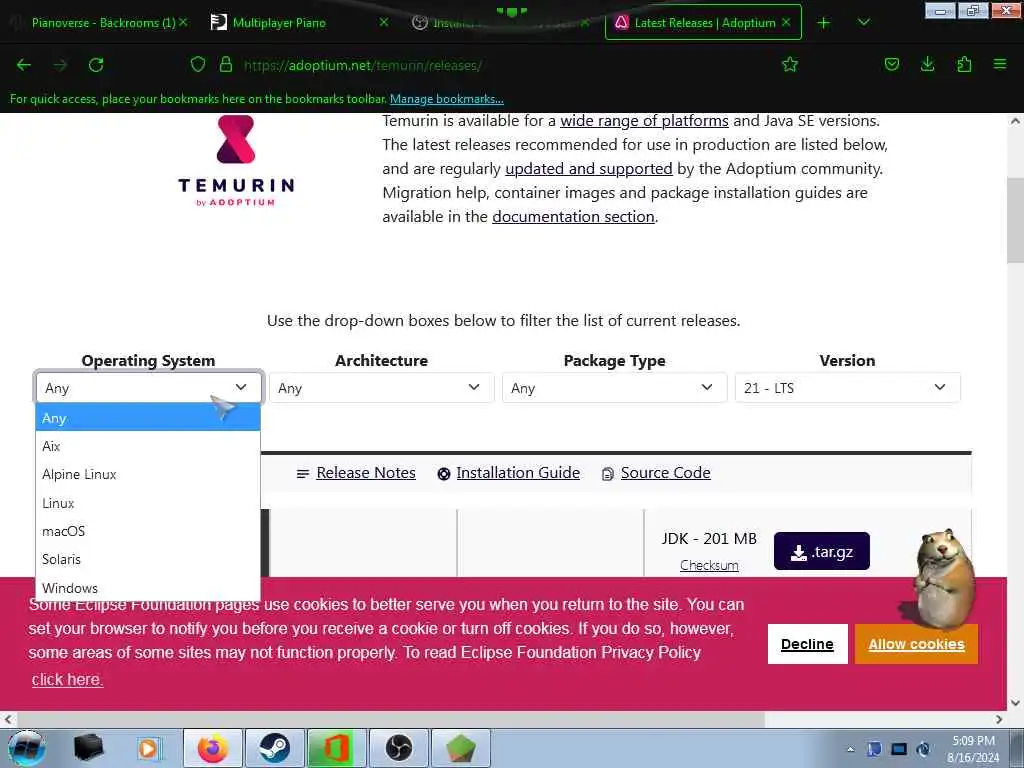Open the privacy policy click here link
The image size is (1024, 768).
(67, 679)
